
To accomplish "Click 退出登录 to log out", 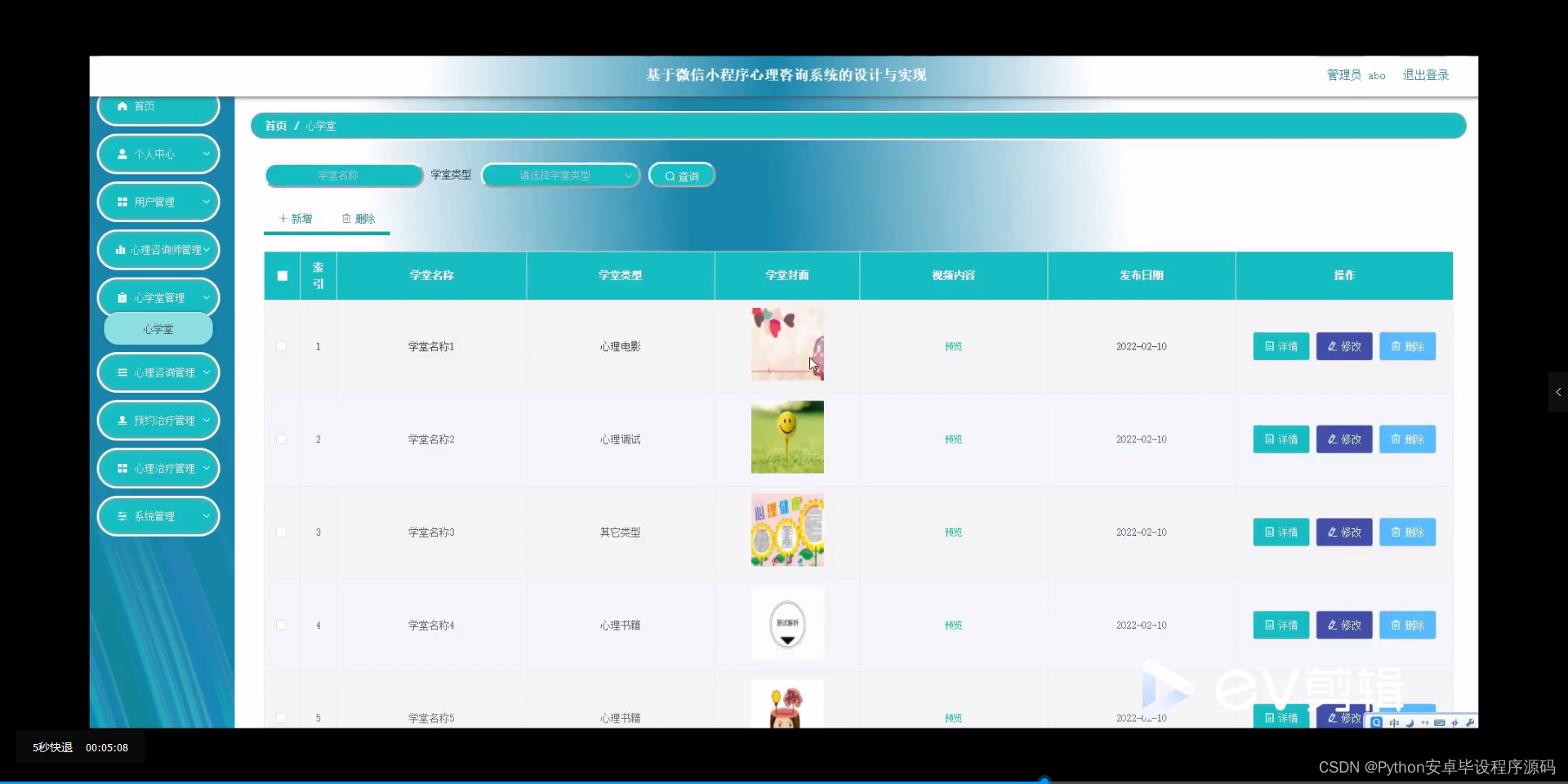I will [x=1426, y=74].
